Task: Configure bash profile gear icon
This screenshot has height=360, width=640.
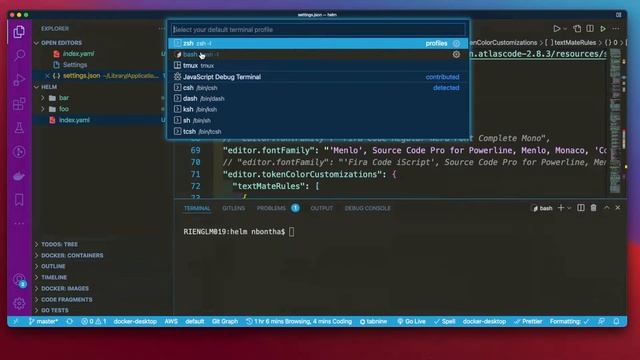Action: (x=456, y=54)
